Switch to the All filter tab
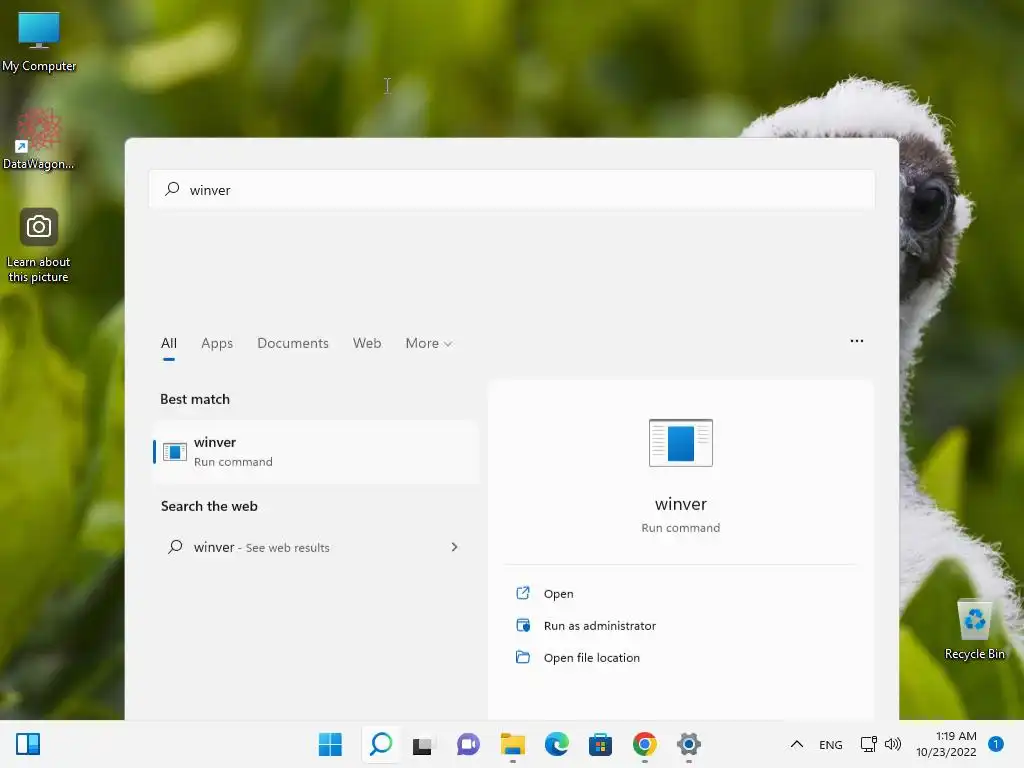Screen dimensions: 1024x768 [x=168, y=343]
